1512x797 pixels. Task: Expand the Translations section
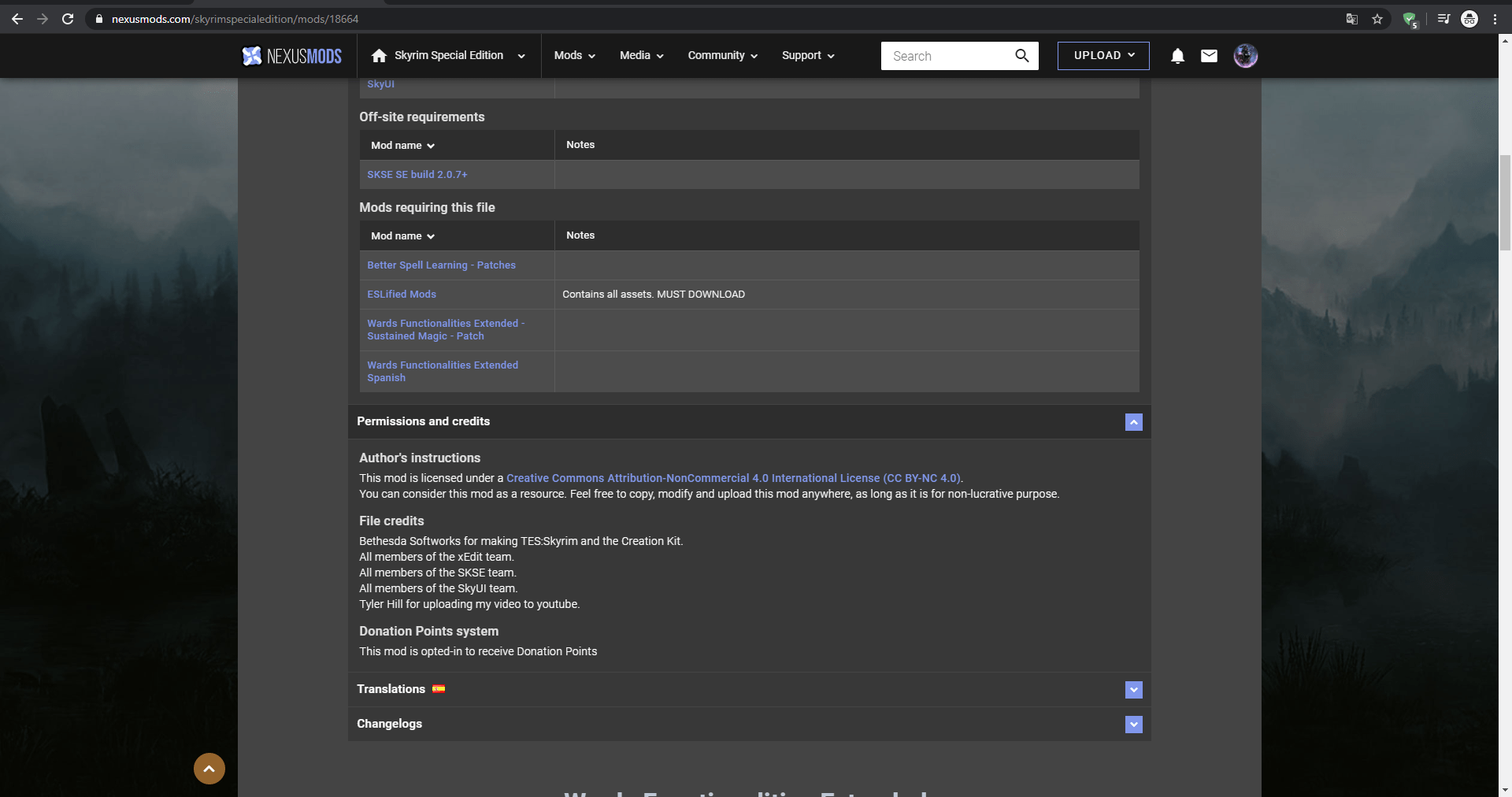[1134, 690]
